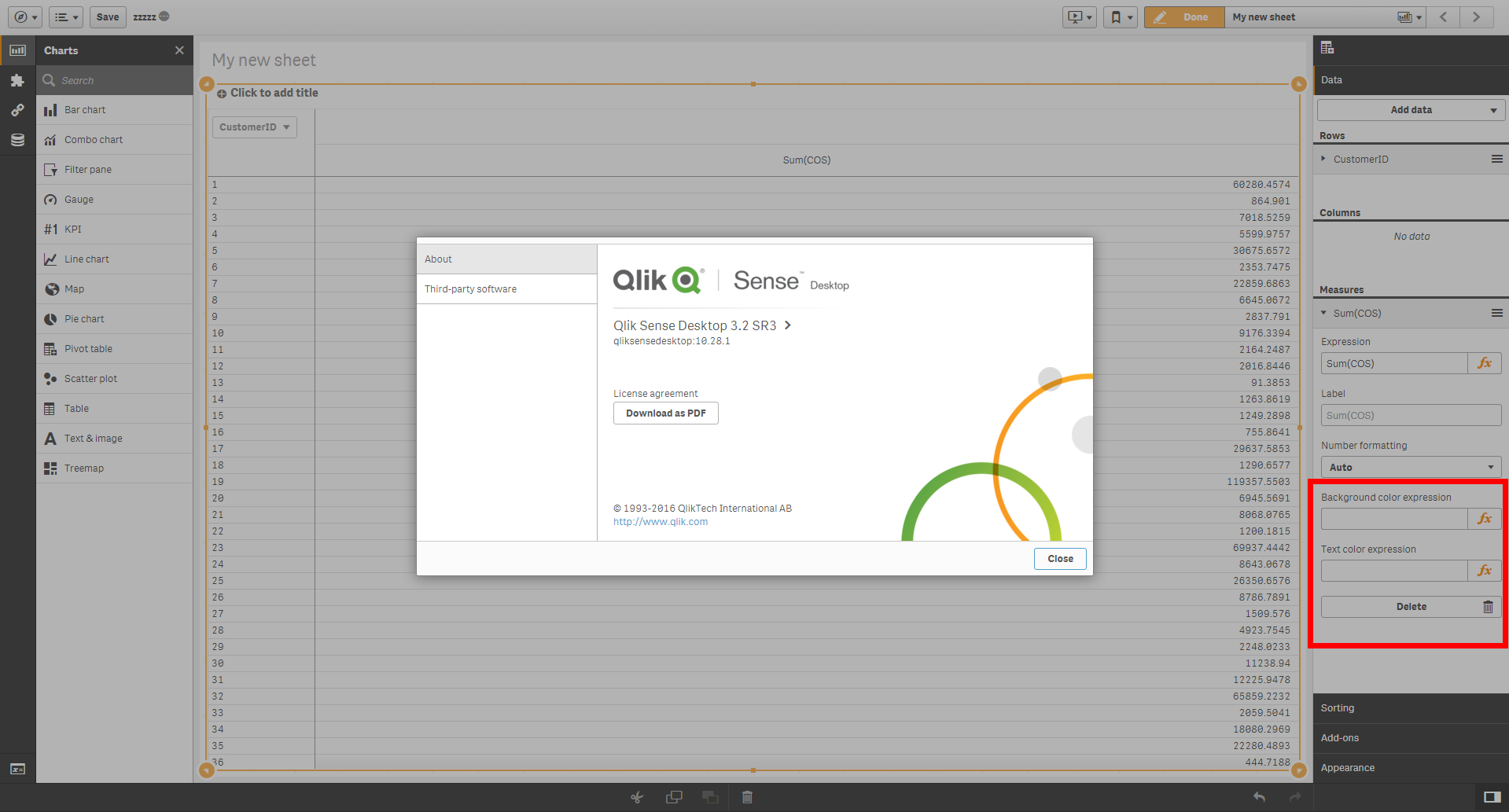The height and width of the screenshot is (812, 1509).
Task: Close the About dialog
Action: [x=1060, y=559]
